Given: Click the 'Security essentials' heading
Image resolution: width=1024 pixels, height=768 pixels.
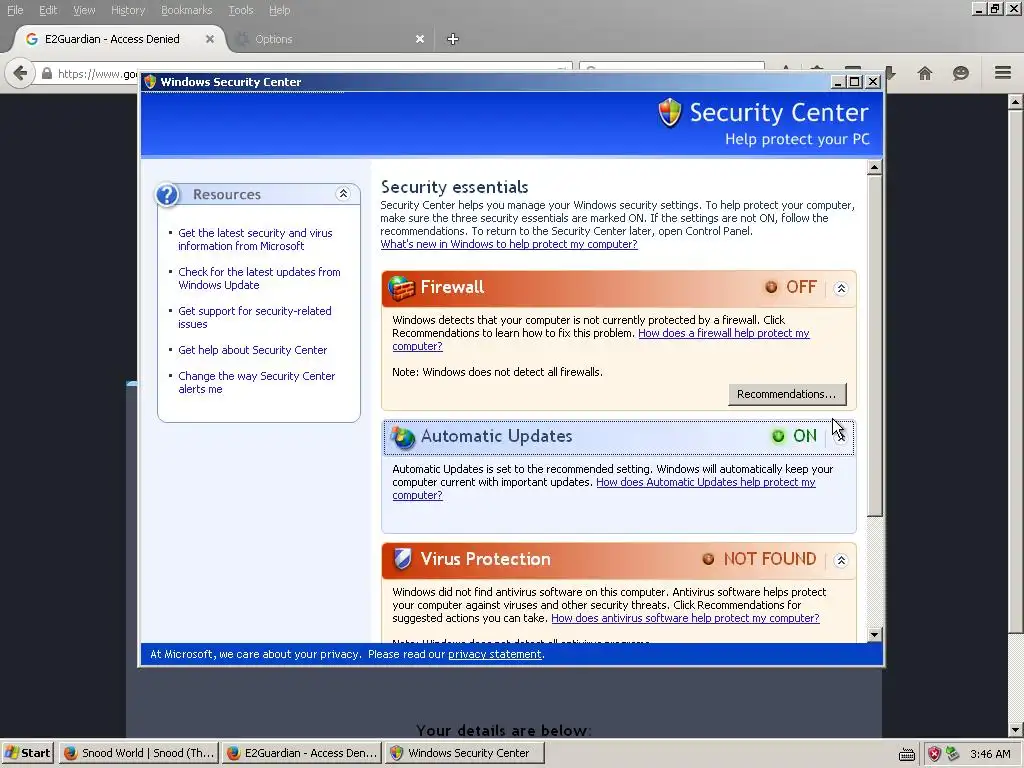Looking at the screenshot, I should click(455, 187).
